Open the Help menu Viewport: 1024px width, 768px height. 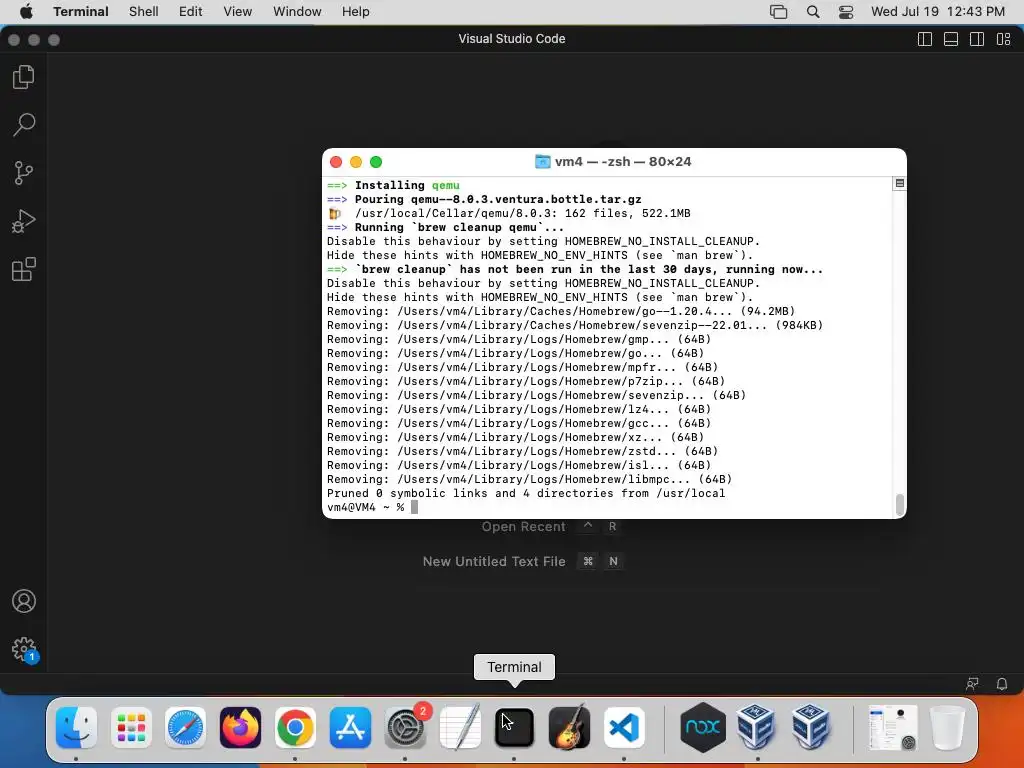click(356, 12)
